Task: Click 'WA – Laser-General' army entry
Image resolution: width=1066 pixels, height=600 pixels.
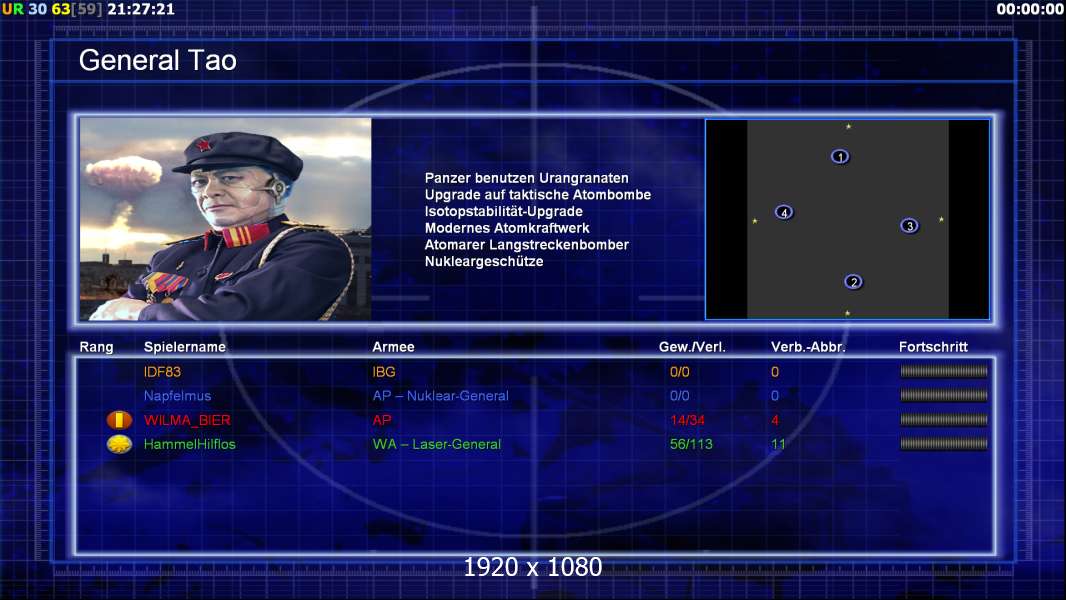Action: [436, 444]
